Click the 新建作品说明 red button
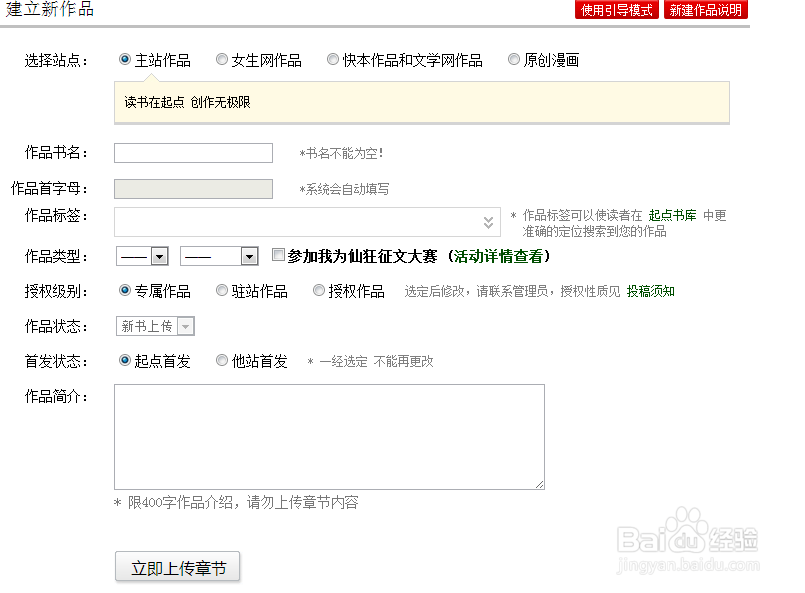This screenshot has width=805, height=593. [706, 10]
